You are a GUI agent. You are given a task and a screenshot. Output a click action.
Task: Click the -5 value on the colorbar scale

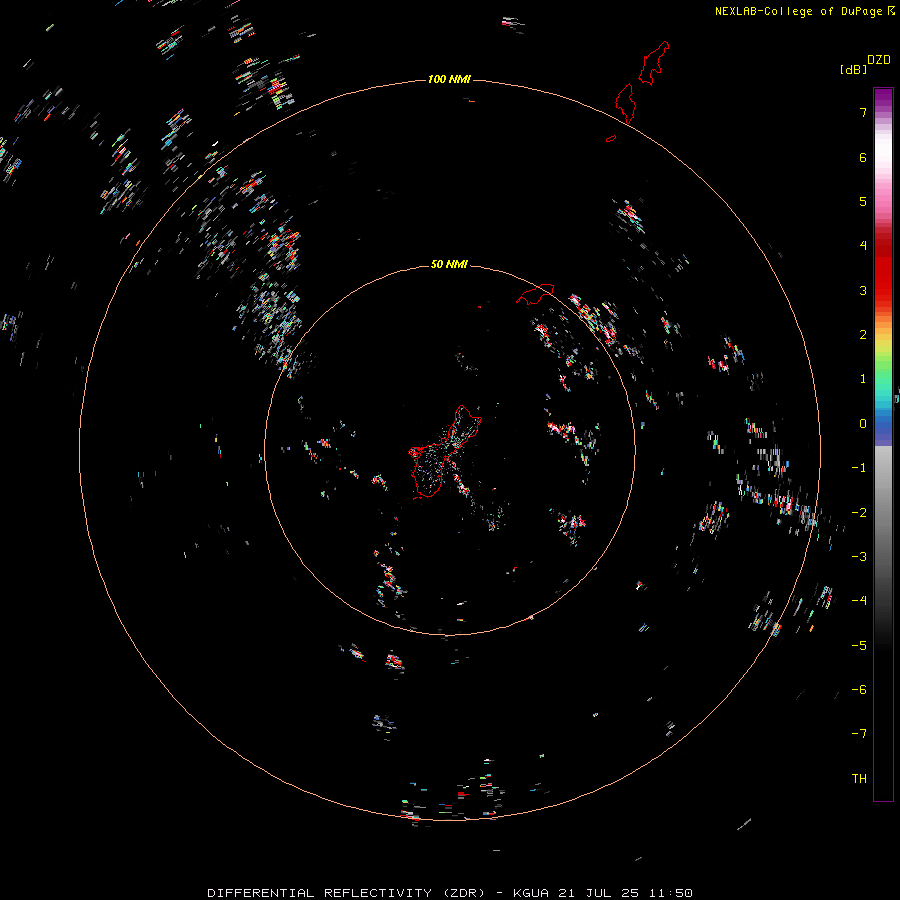click(x=859, y=646)
